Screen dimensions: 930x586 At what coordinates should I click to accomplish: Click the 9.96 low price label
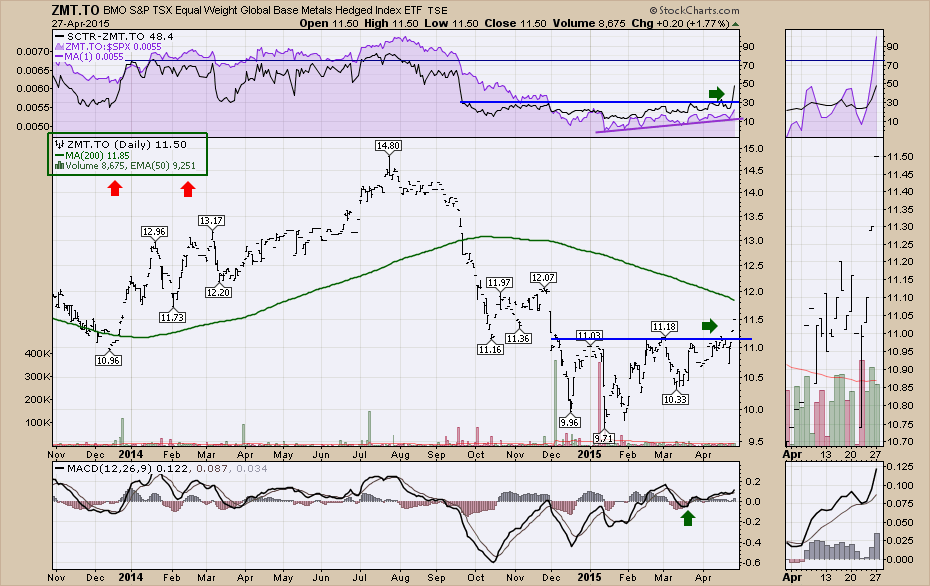coord(569,422)
